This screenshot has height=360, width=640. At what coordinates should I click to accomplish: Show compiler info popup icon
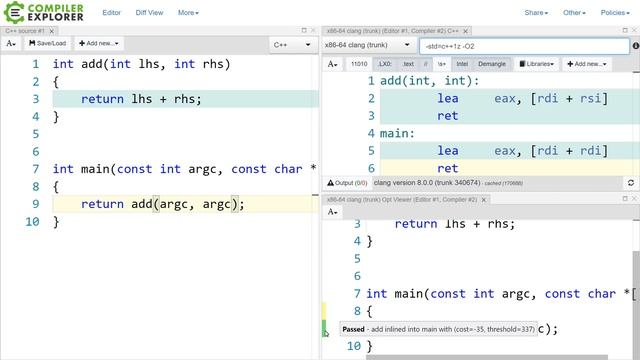636,46
